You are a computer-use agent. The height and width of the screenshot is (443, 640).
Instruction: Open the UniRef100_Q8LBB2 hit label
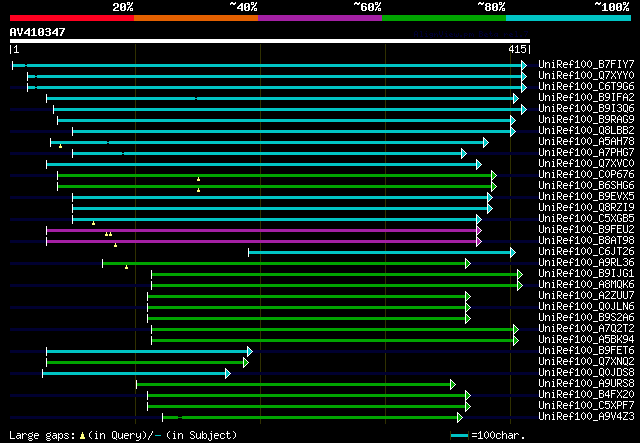pyautogui.click(x=586, y=131)
